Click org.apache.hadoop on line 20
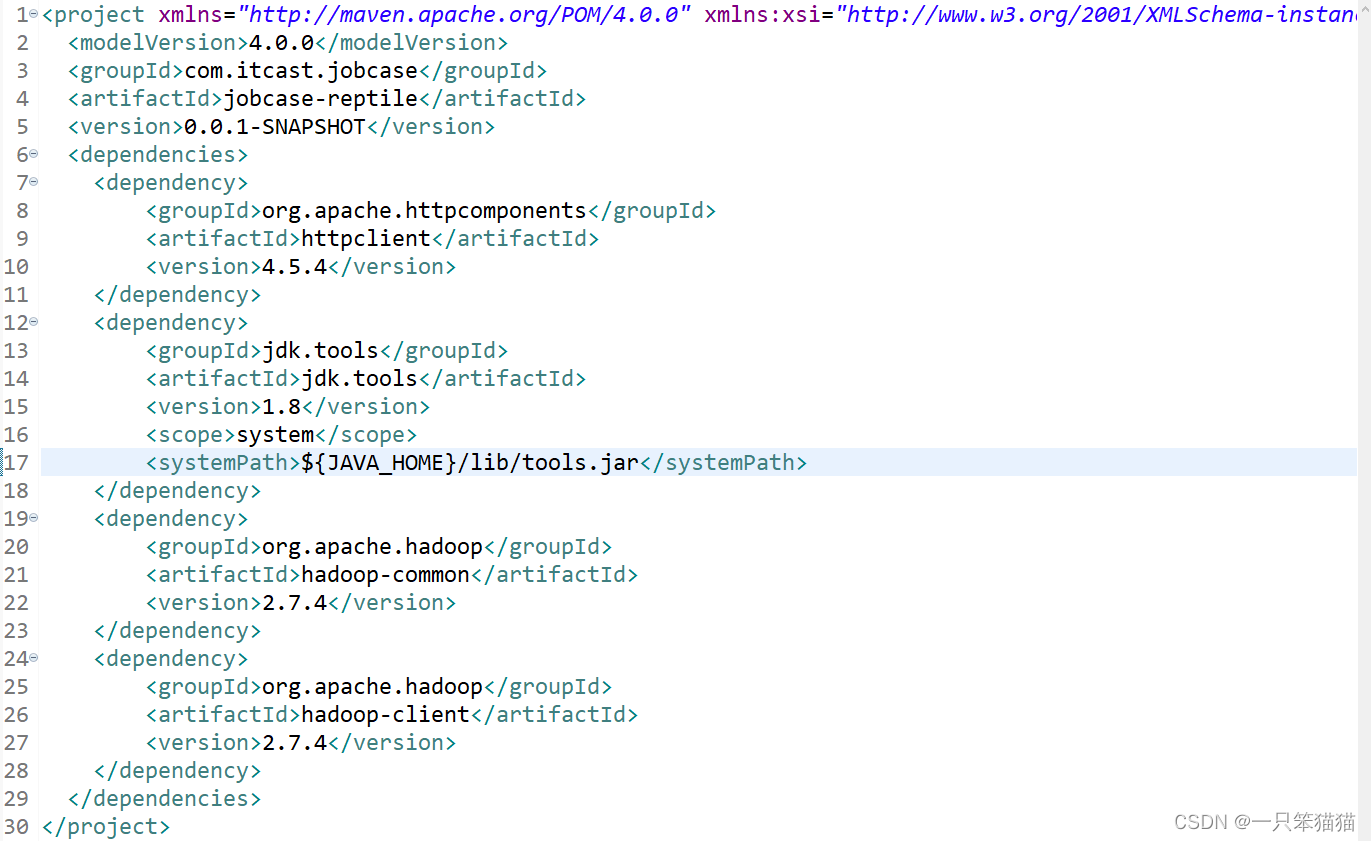The image size is (1371, 841). point(372,547)
